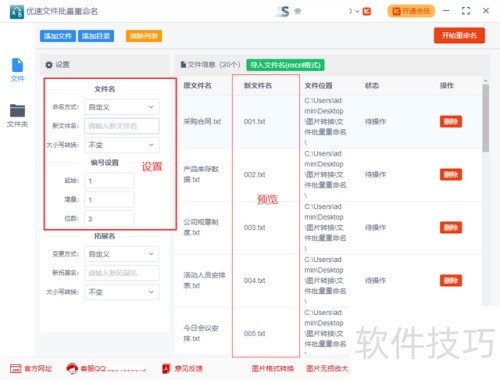Click 清除列表 button
Screen dimensions: 500x380
[144, 36]
